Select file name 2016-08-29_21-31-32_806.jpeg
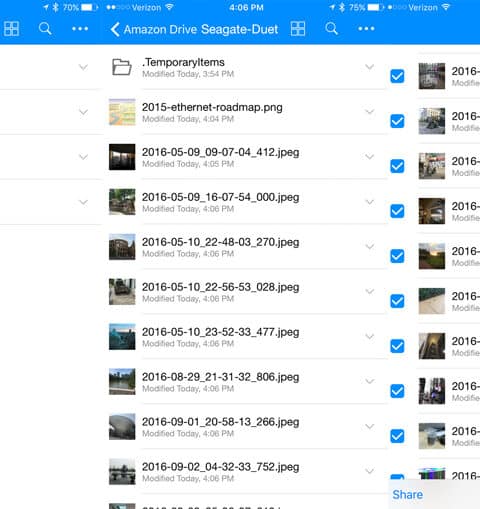 [221, 377]
